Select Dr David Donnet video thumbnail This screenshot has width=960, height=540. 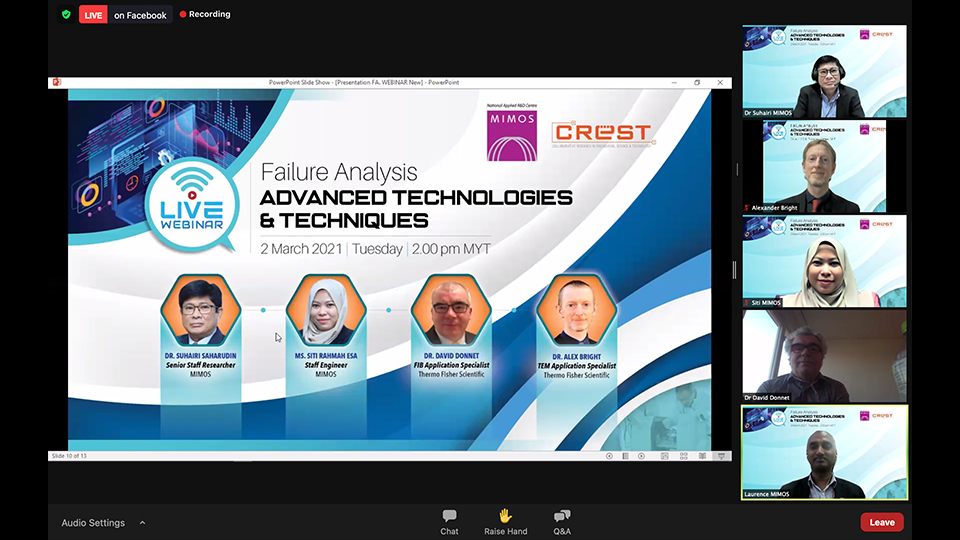(x=824, y=356)
